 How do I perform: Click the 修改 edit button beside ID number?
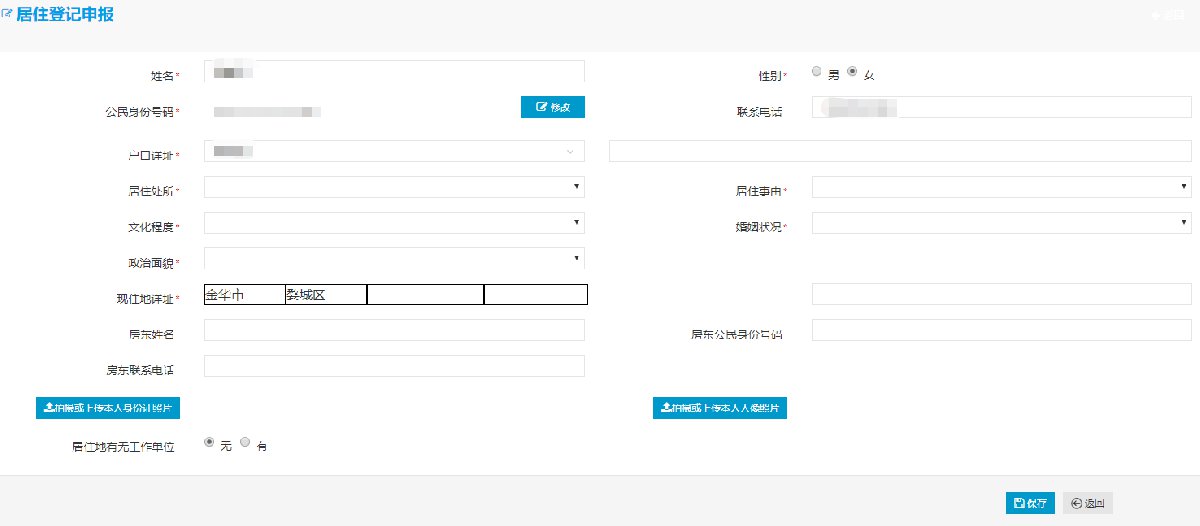click(552, 107)
